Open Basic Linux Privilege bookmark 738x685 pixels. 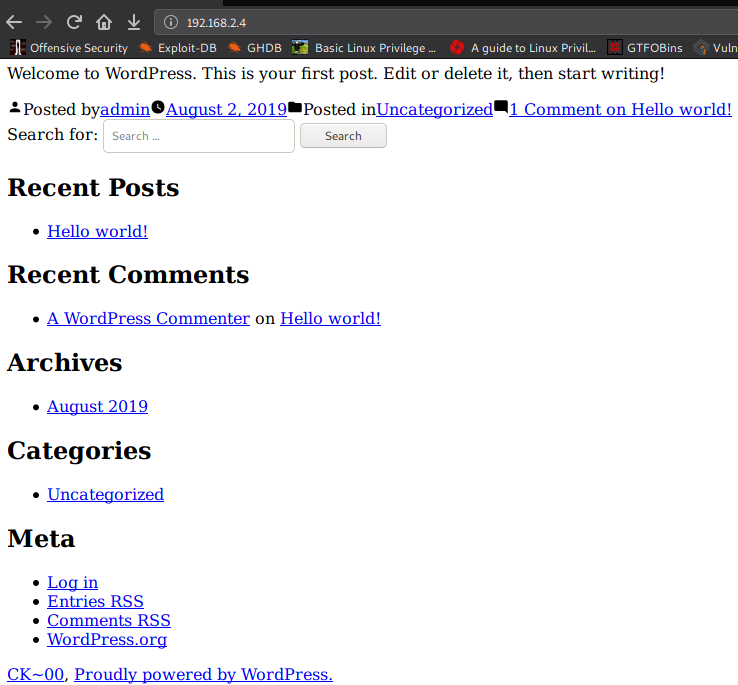click(x=364, y=48)
